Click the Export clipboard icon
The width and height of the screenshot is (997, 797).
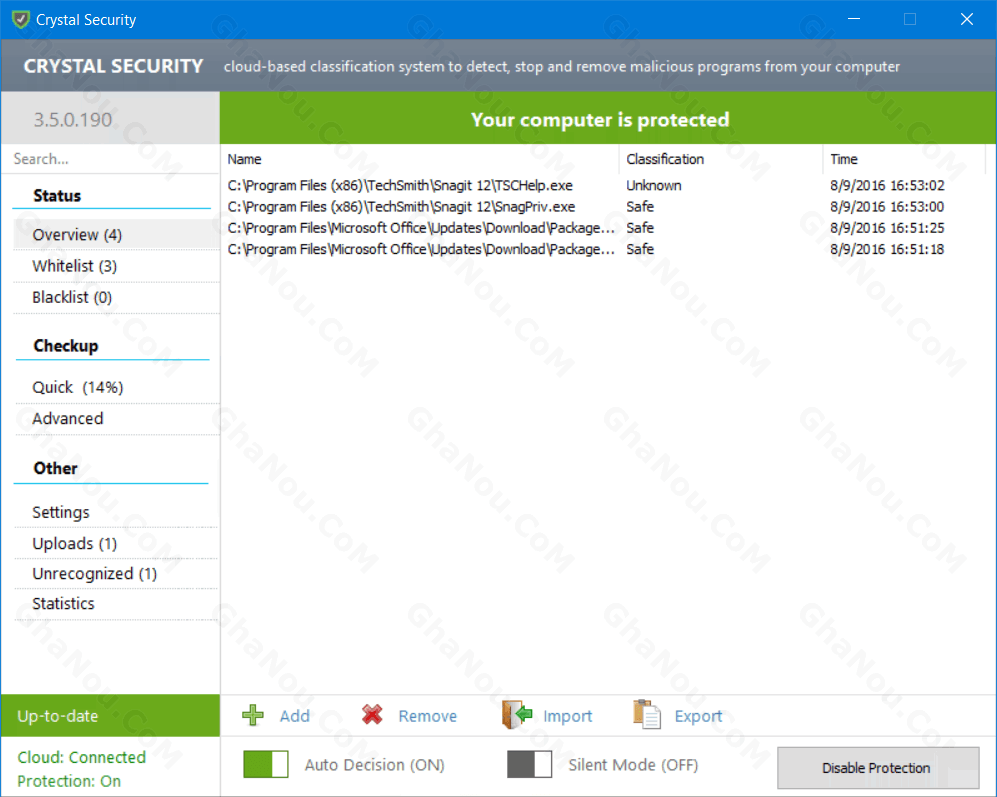pyautogui.click(x=647, y=714)
